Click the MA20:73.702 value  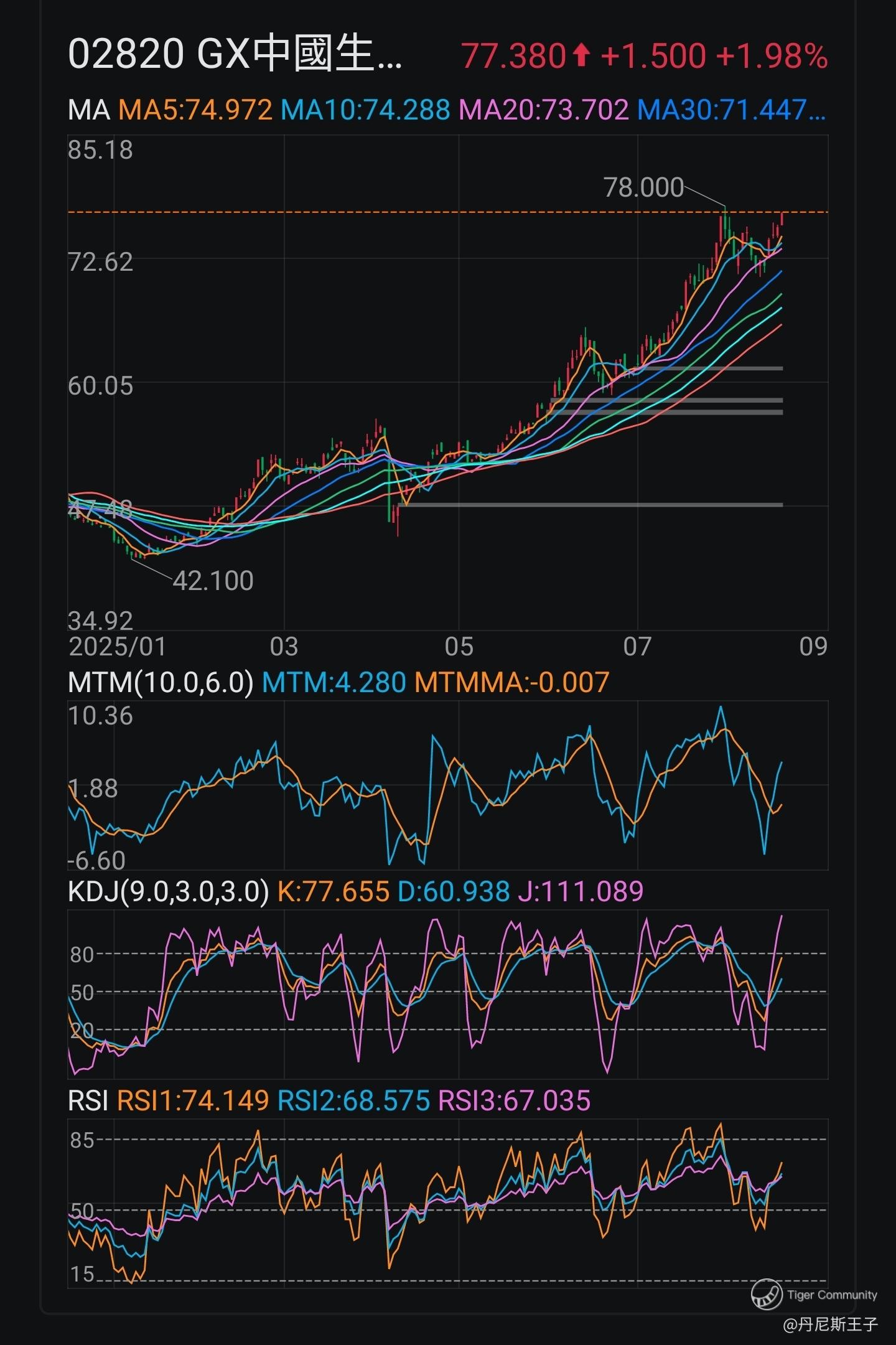click(x=544, y=110)
